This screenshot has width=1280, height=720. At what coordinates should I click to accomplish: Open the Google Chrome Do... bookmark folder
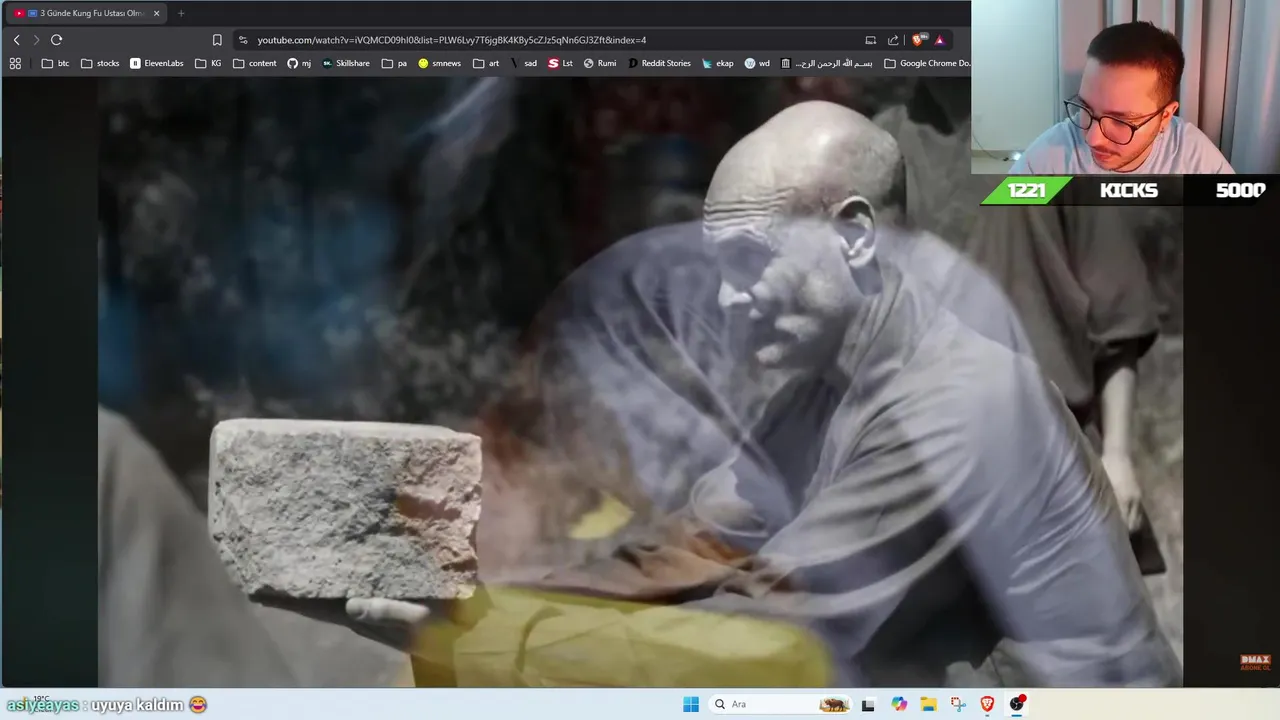pyautogui.click(x=927, y=63)
